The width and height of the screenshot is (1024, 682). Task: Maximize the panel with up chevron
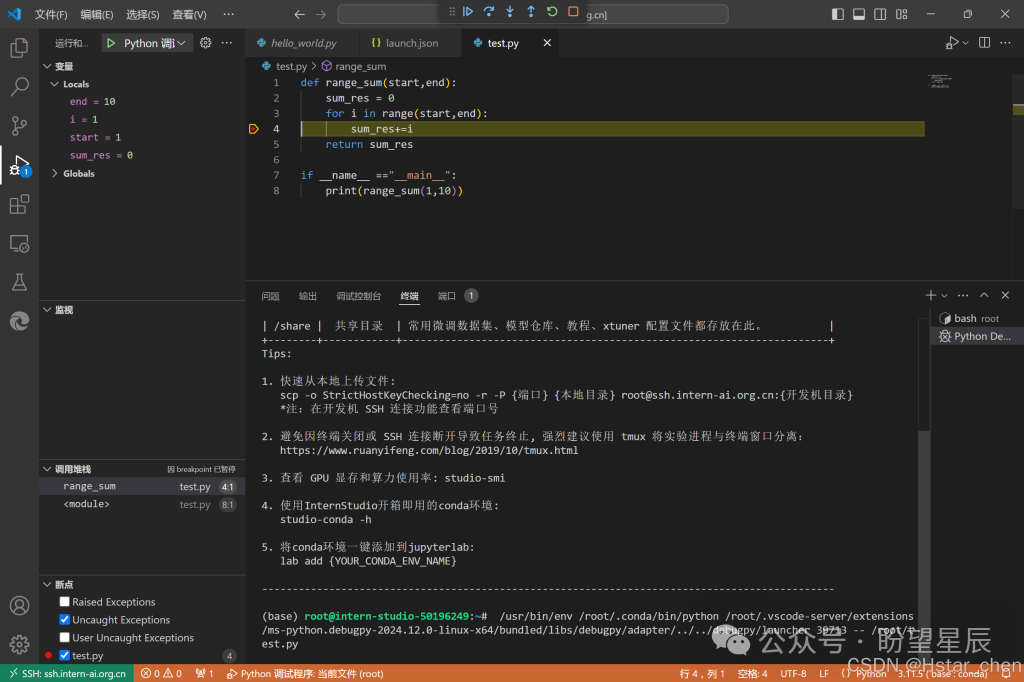coord(984,296)
